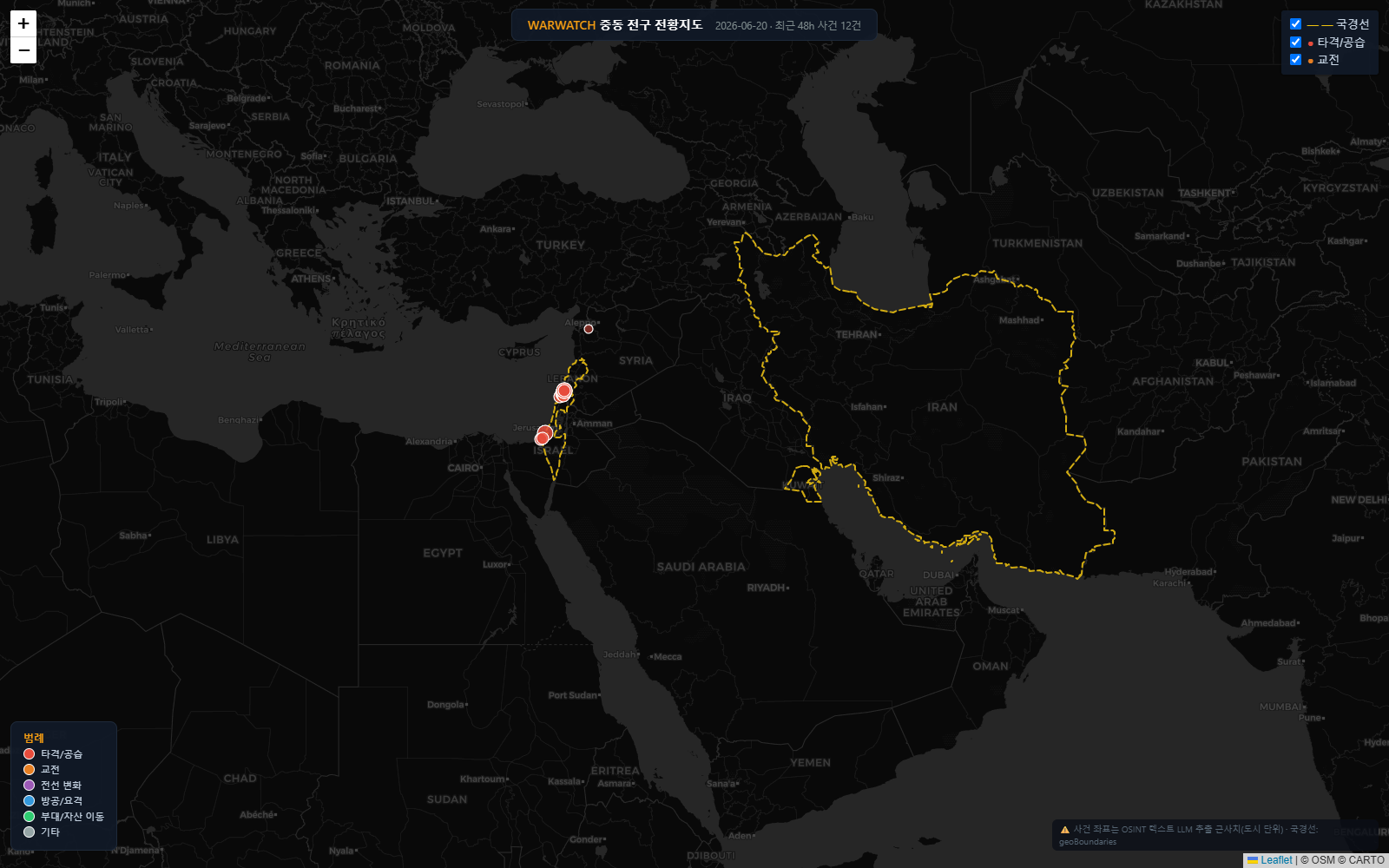Viewport: 1389px width, 868px height.
Task: Click the Shiraz city label
Action: point(888,478)
